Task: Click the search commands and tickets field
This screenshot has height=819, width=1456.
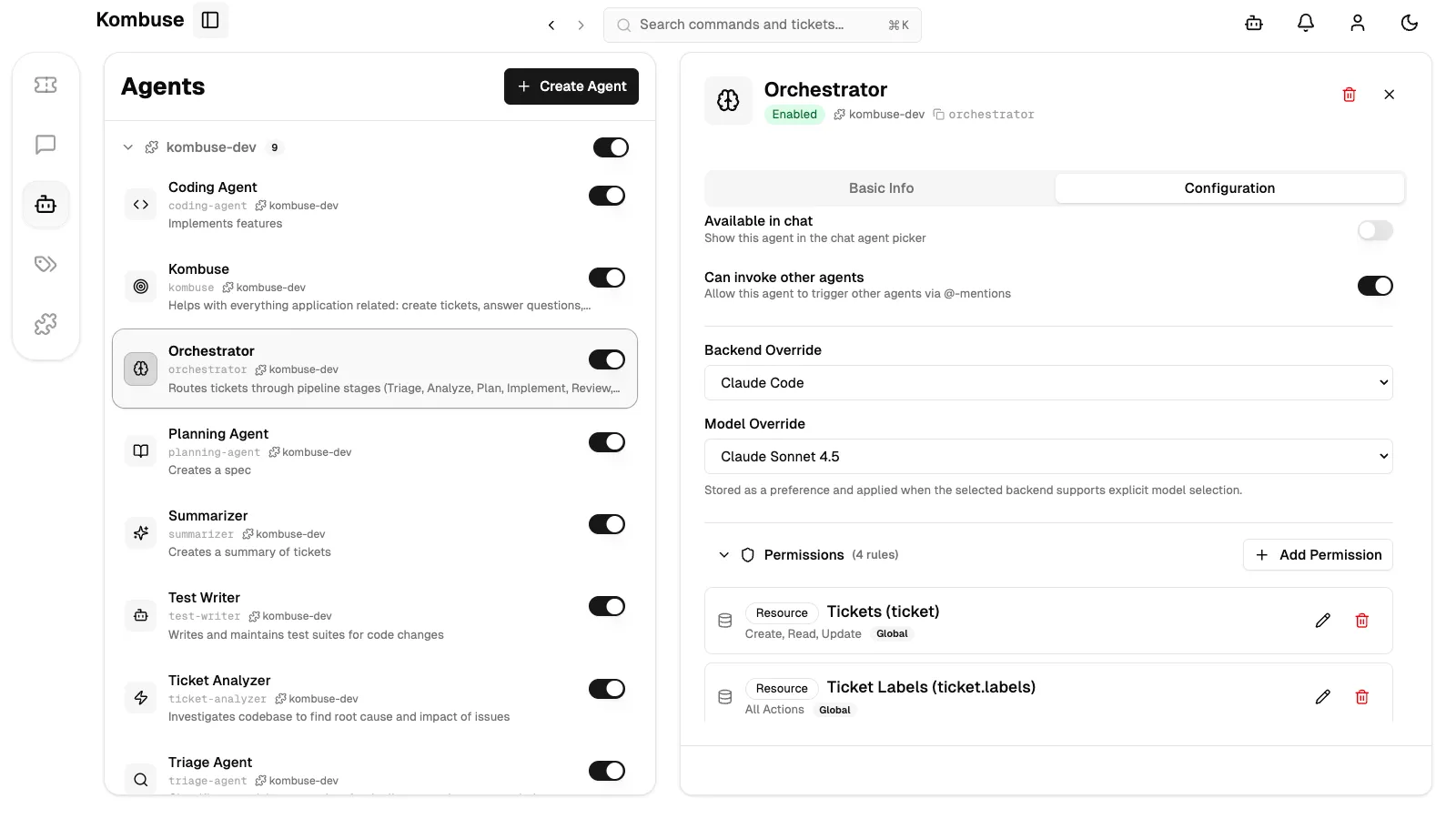Action: 762,25
